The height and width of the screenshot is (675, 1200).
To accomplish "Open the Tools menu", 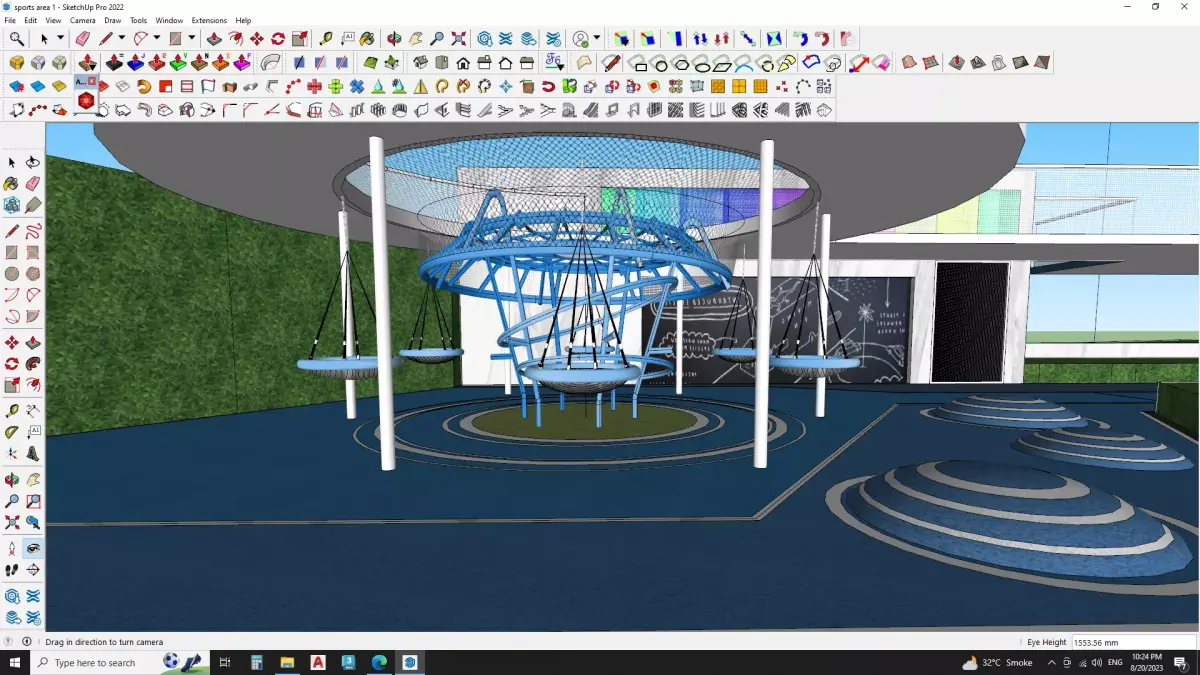I will [138, 20].
